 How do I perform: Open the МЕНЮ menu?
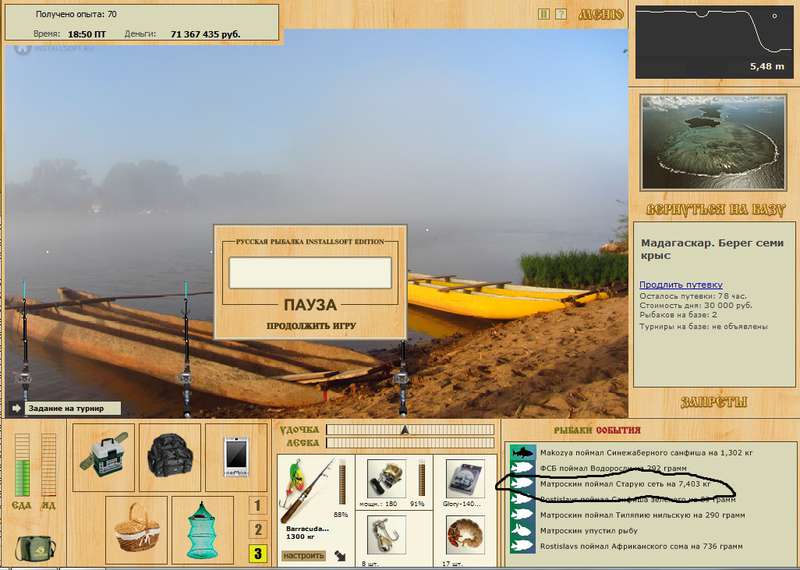[601, 14]
